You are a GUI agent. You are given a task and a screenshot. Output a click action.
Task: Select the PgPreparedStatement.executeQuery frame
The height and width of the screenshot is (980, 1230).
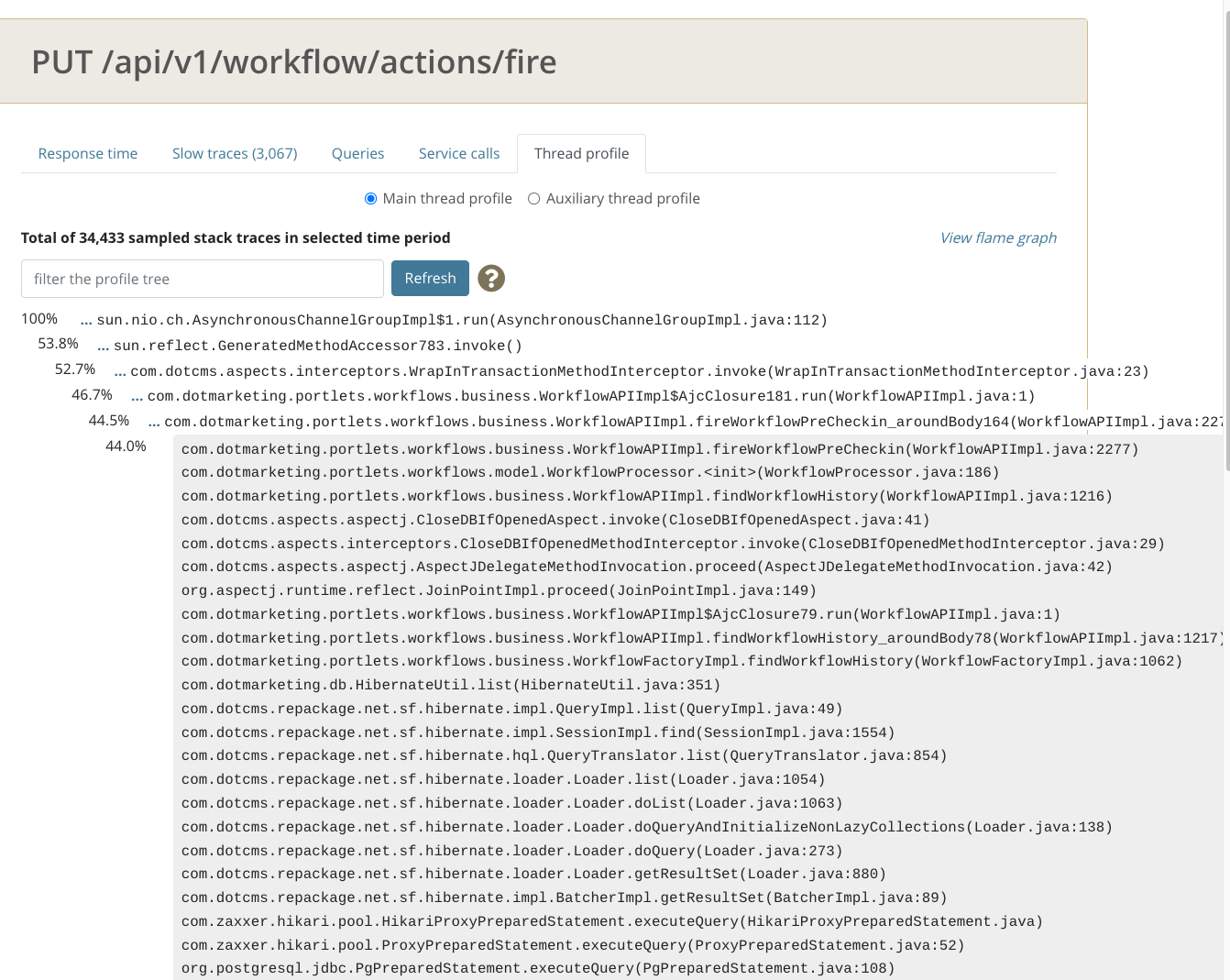point(538,967)
